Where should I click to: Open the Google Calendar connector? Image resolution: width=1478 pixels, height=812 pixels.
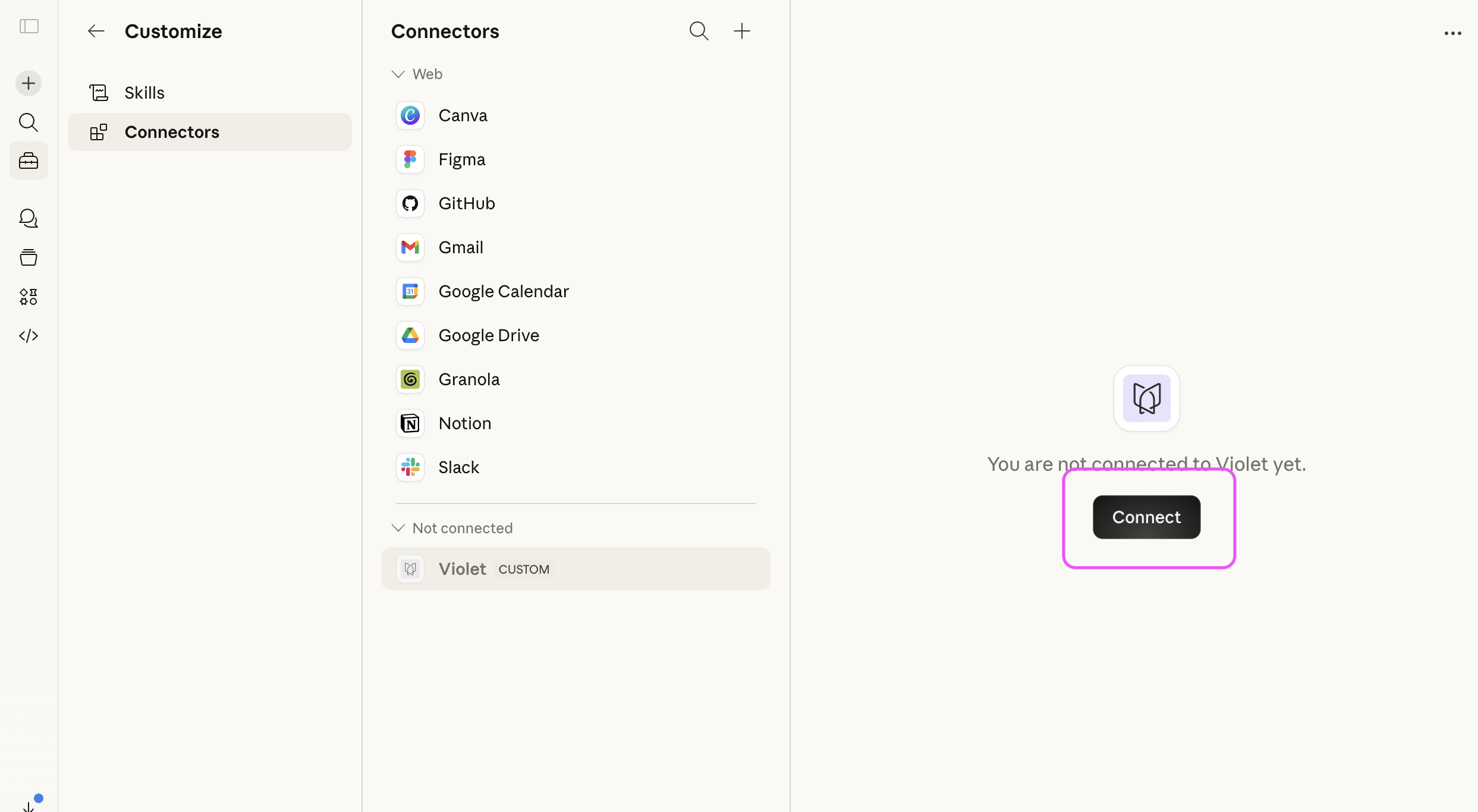tap(503, 291)
